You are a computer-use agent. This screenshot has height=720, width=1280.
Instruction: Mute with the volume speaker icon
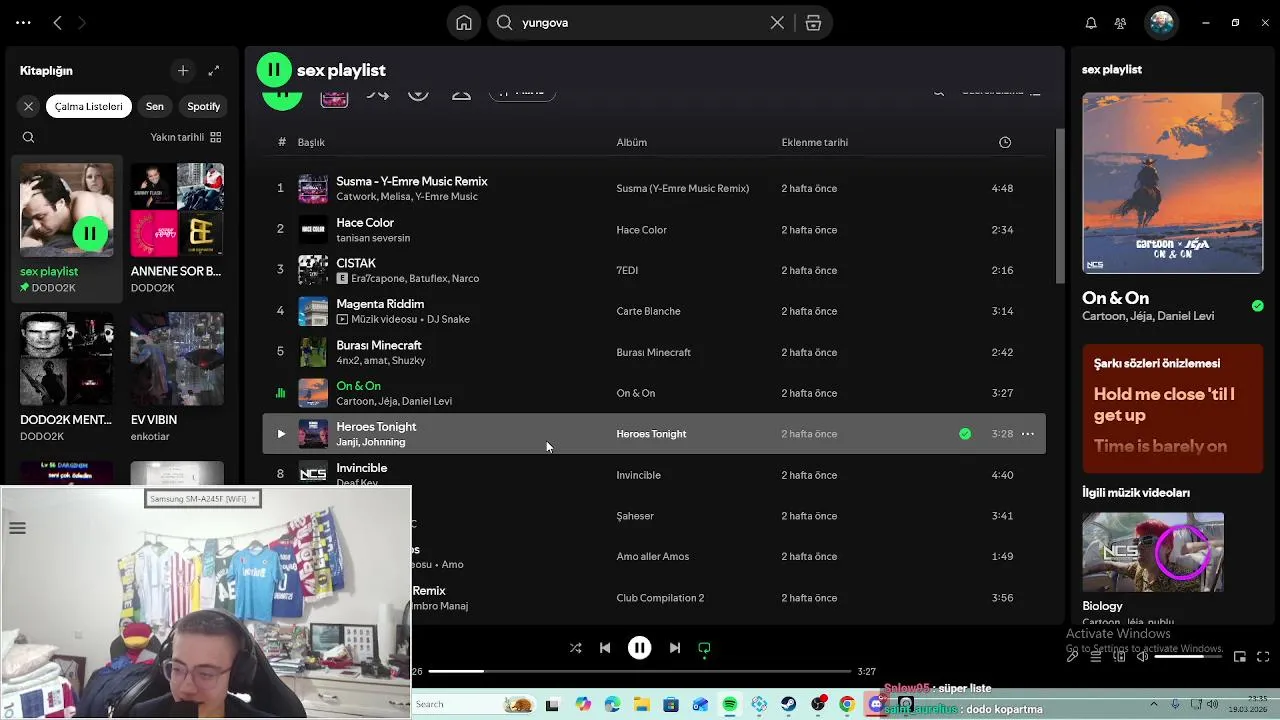(1141, 657)
